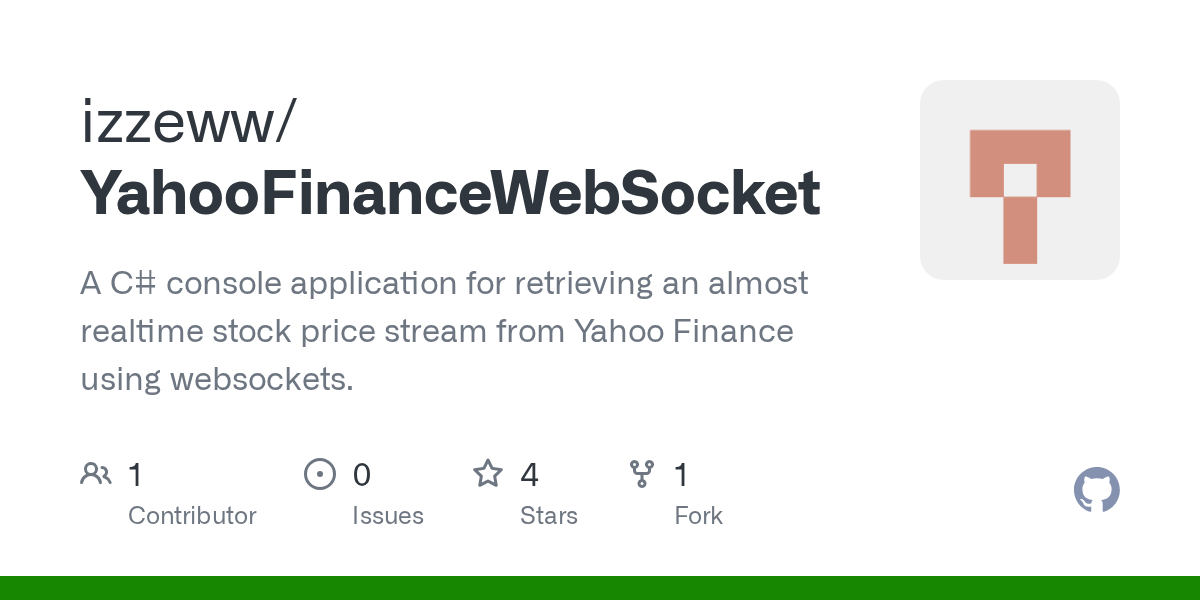The image size is (1200, 600).
Task: Click the word "websockets" in the description
Action: point(261,380)
